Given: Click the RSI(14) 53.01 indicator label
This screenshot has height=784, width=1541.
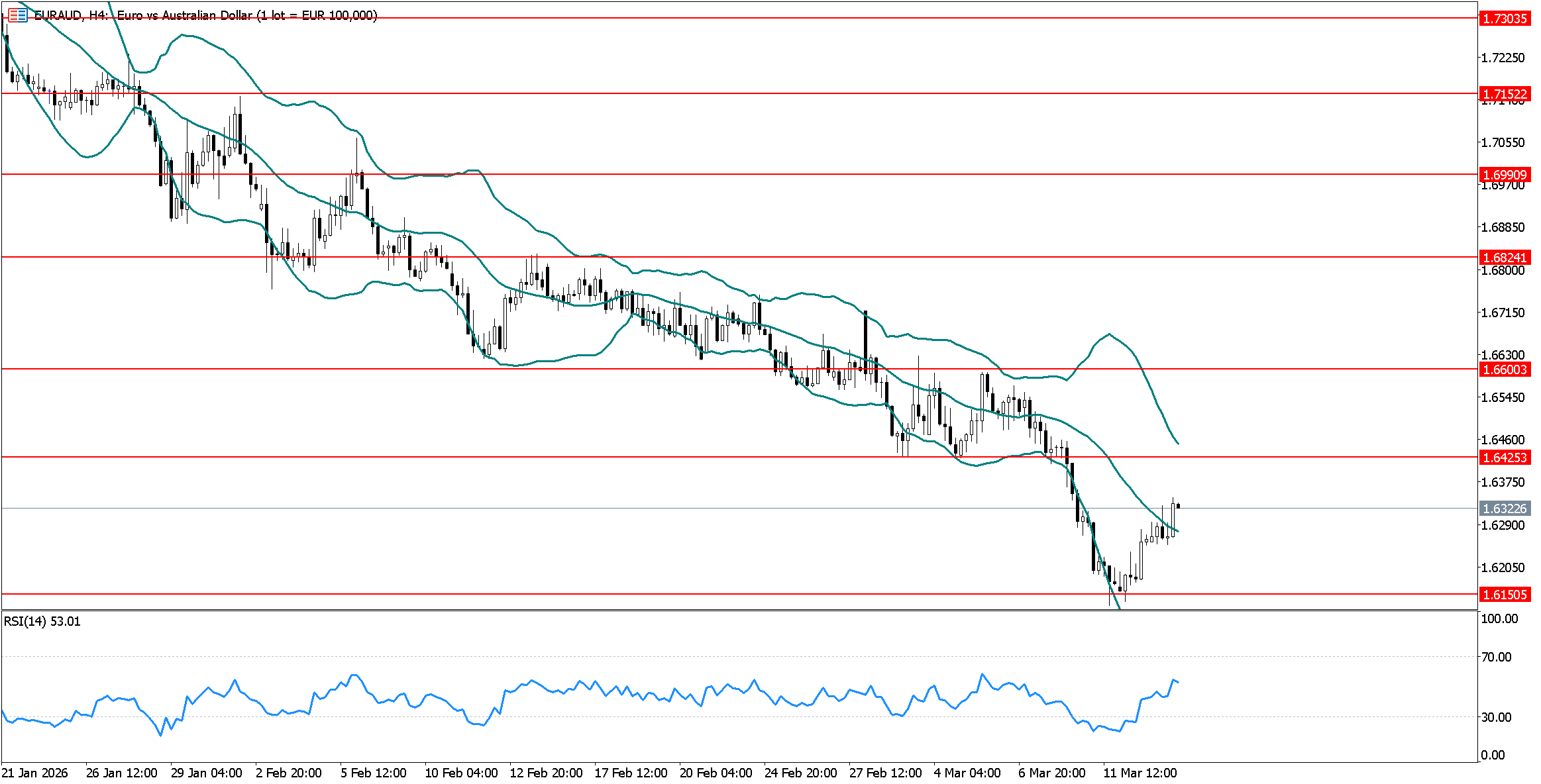Looking at the screenshot, I should tap(42, 621).
